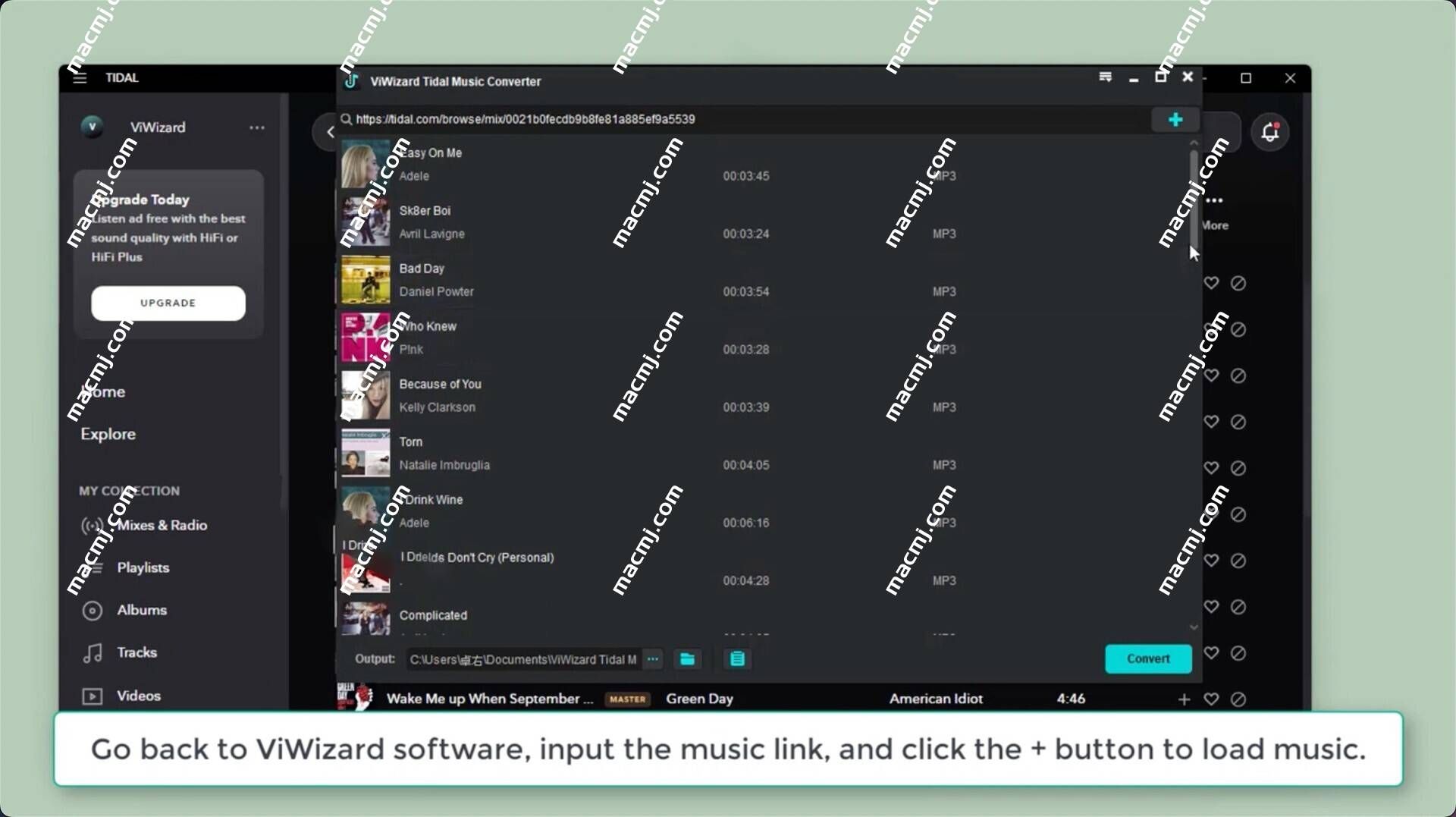1456x817 pixels.
Task: Click the Daniel Powter artist name
Action: [x=436, y=291]
